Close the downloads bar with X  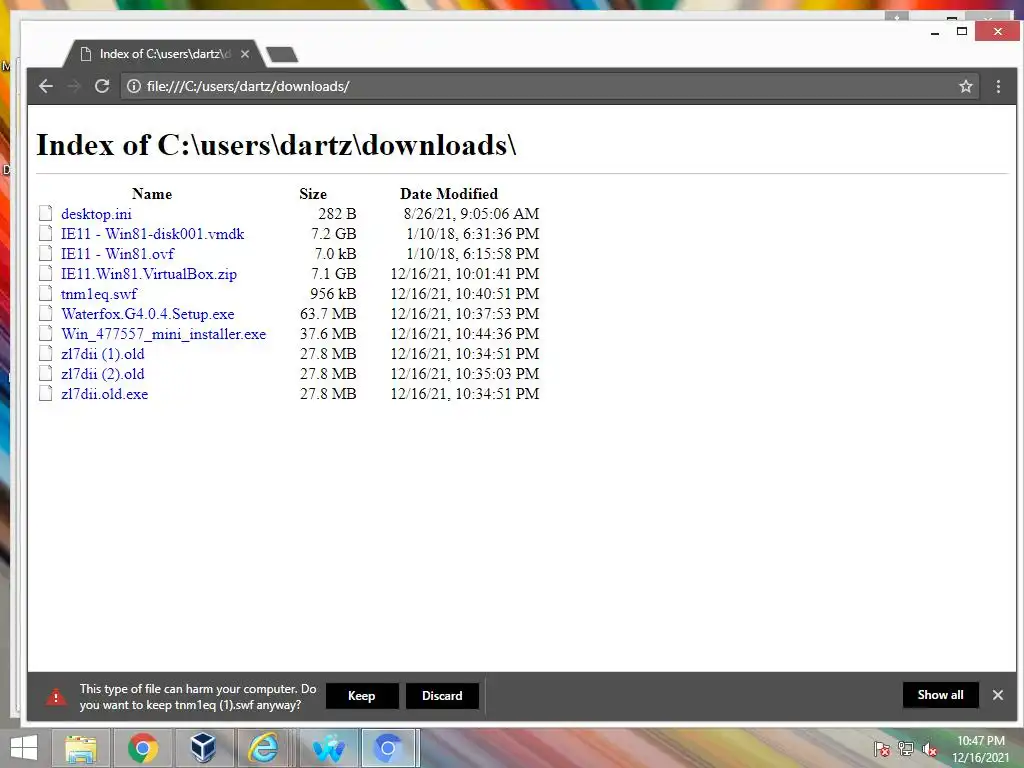(998, 695)
